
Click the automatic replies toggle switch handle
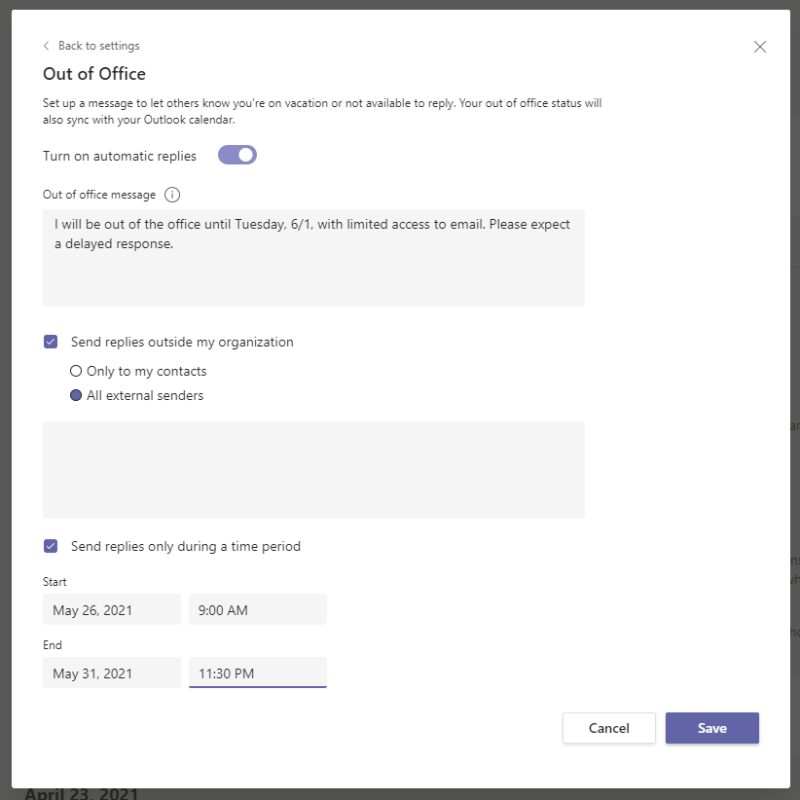[x=245, y=155]
